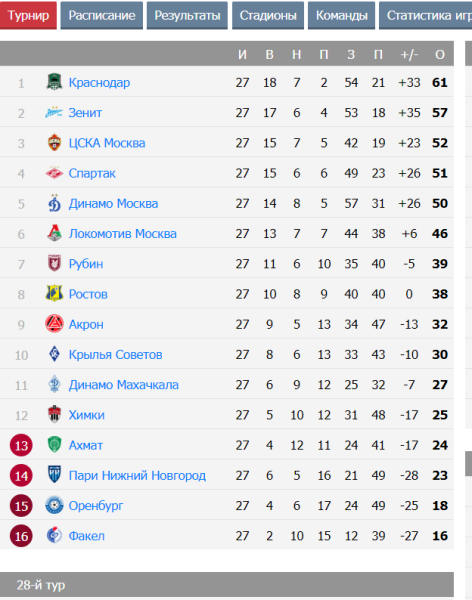Image resolution: width=472 pixels, height=600 pixels.
Task: Open the Рубин team link
Action: pyautogui.click(x=86, y=264)
